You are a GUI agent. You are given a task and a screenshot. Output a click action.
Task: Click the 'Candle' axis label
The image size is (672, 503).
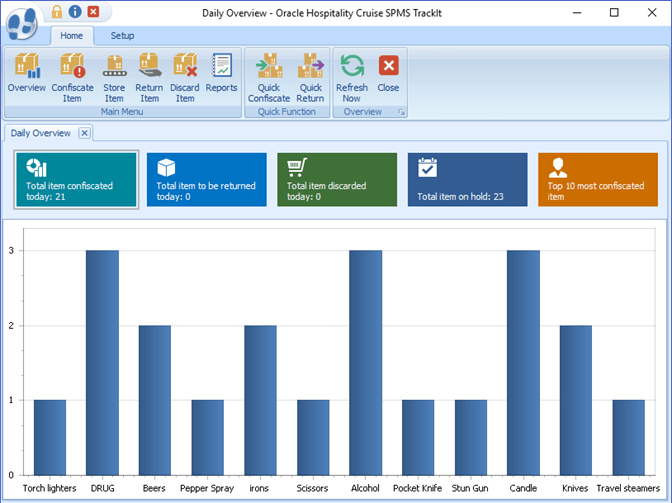point(523,488)
